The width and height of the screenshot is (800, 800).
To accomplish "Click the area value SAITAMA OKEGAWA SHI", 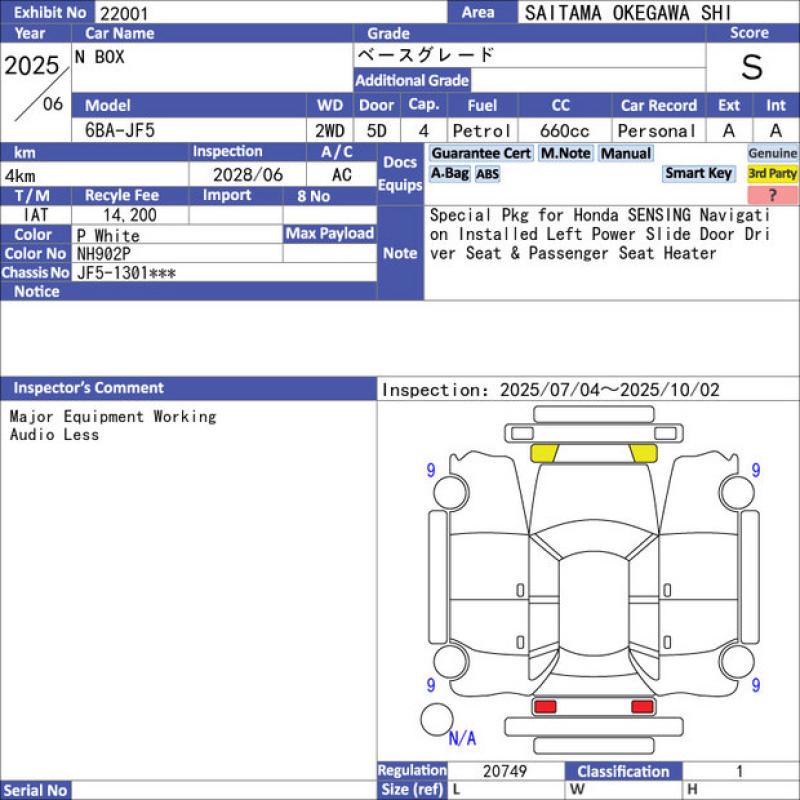I will coord(628,13).
